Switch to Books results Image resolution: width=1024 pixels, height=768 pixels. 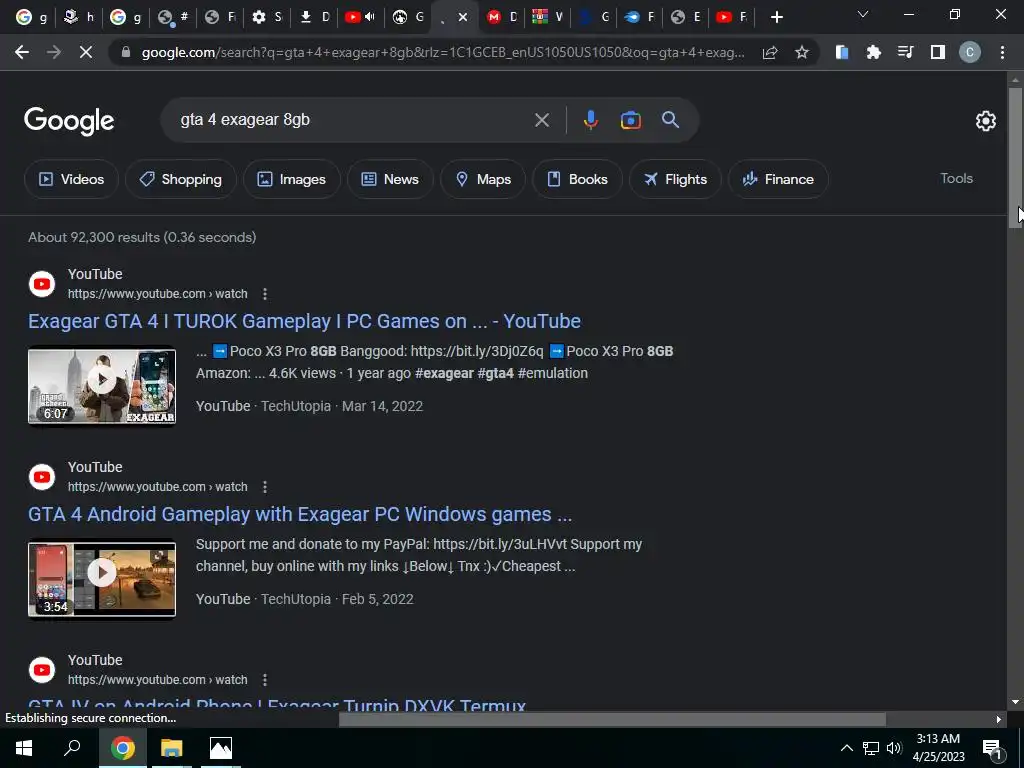pos(577,179)
